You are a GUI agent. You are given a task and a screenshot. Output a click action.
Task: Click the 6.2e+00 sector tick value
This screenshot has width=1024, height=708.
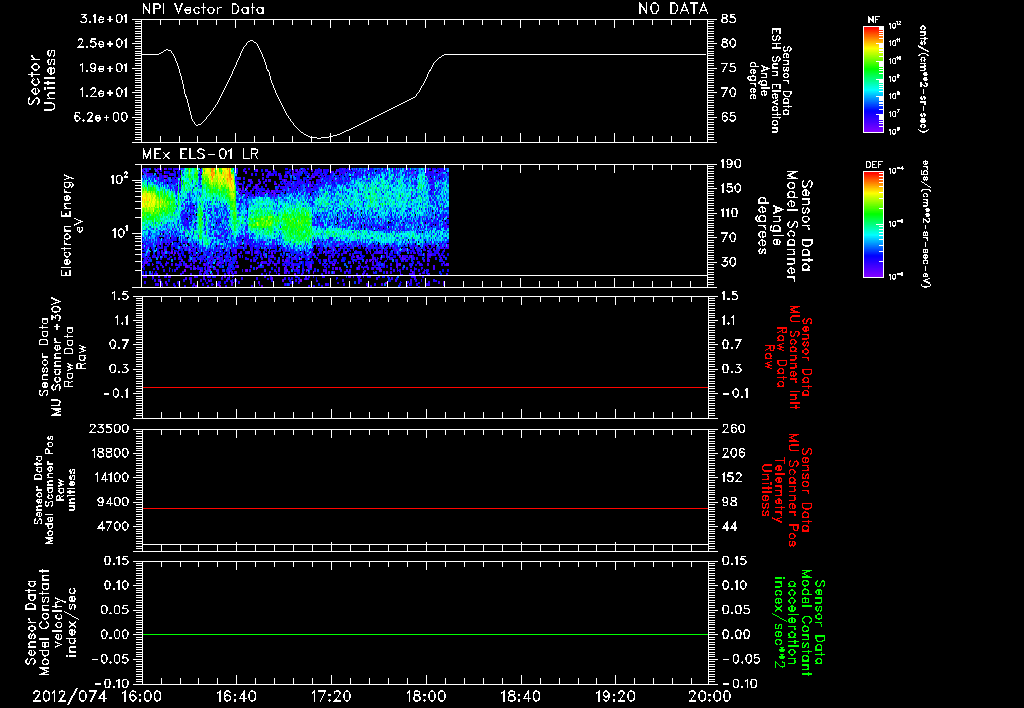tap(103, 118)
